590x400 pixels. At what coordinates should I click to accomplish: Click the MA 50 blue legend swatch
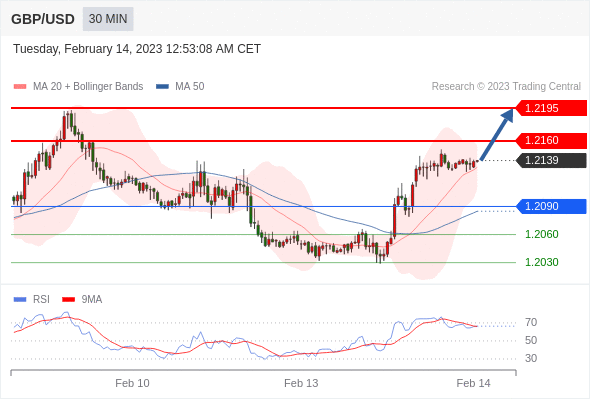[162, 87]
